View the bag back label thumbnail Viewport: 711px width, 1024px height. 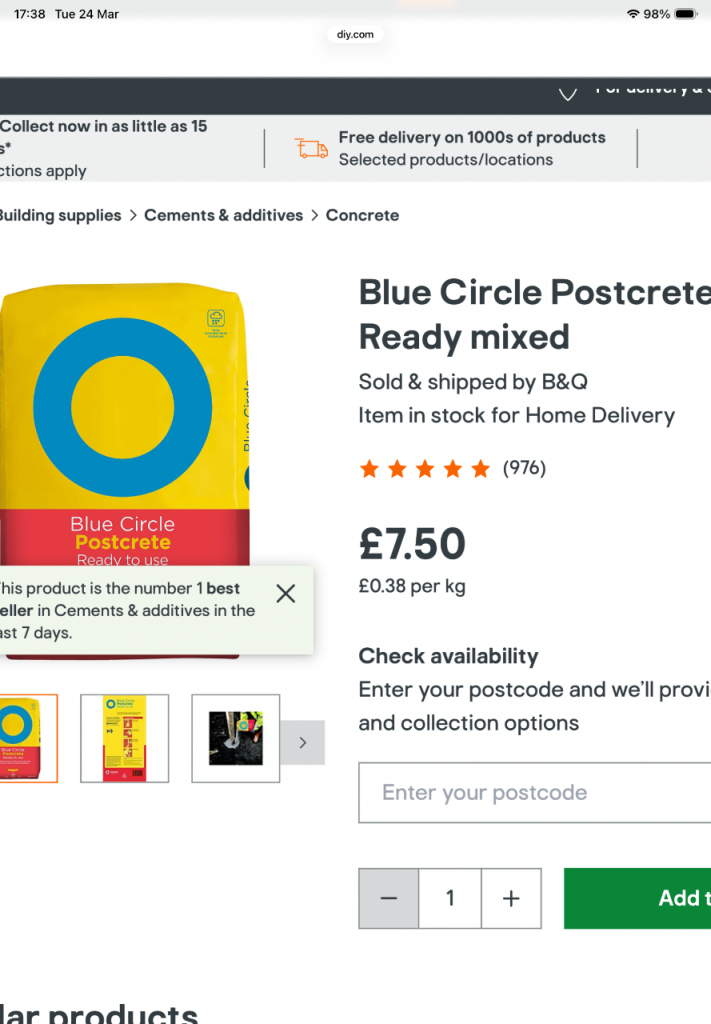coord(124,738)
